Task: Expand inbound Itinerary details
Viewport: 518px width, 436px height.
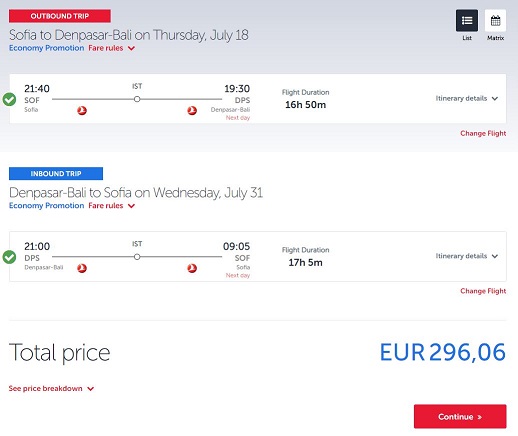Action: 467,256
